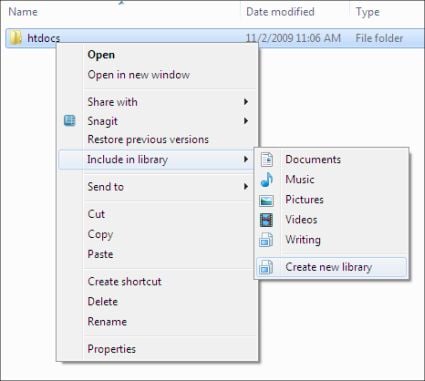Open folder Properties
The height and width of the screenshot is (381, 425).
point(111,349)
